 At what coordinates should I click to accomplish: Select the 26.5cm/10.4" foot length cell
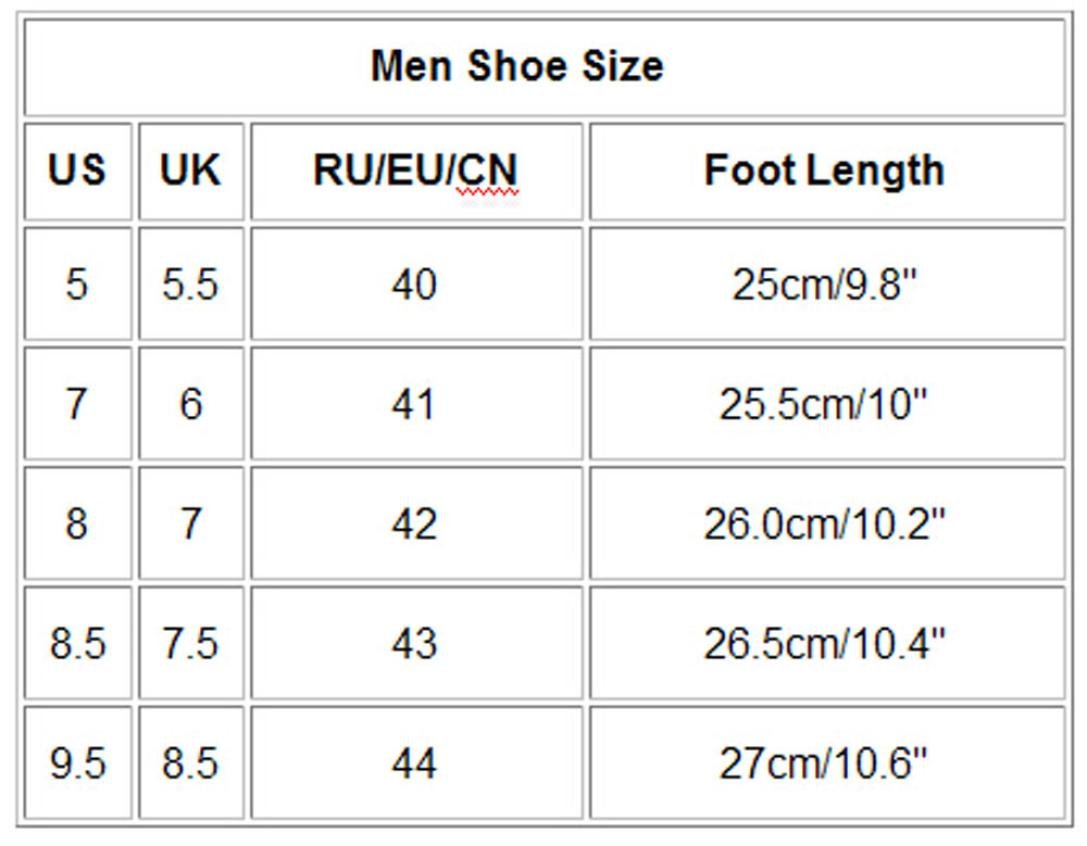[825, 644]
